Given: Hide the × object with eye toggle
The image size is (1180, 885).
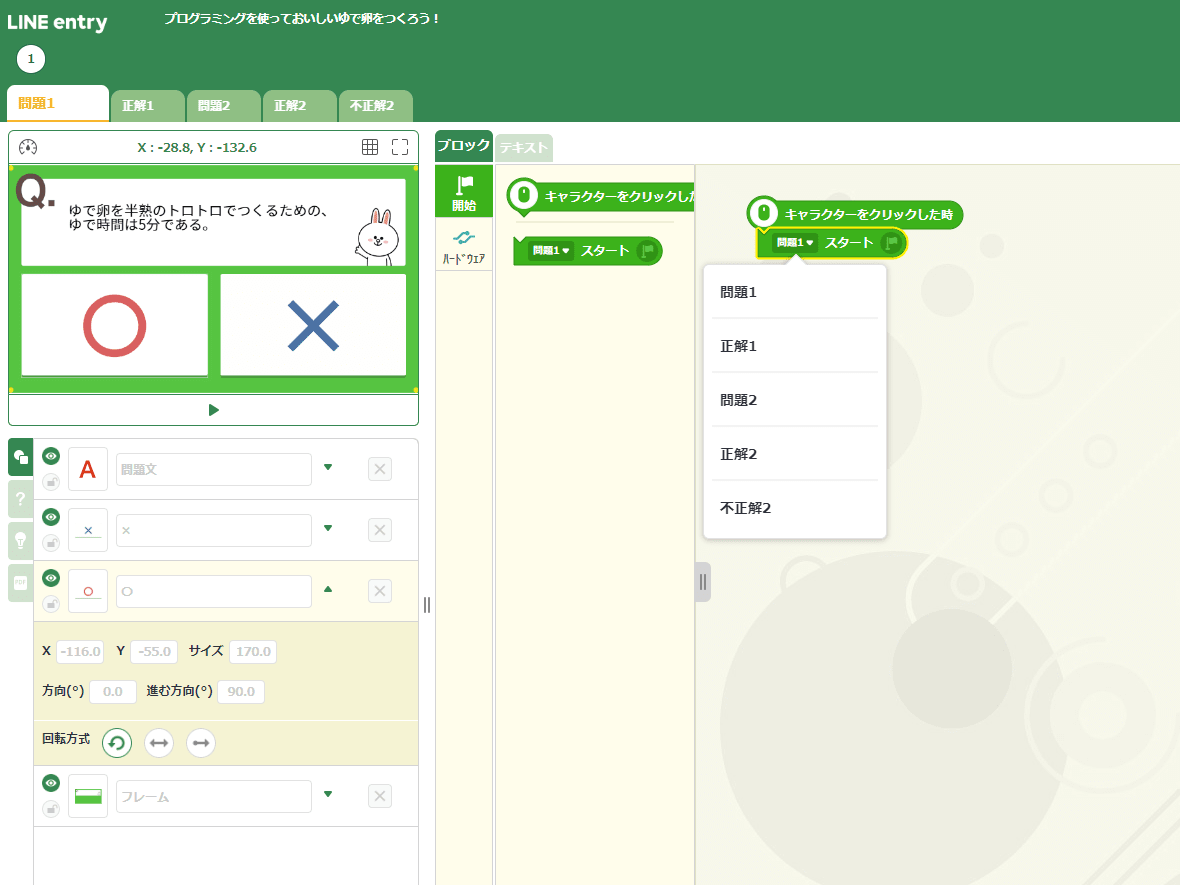Looking at the screenshot, I should tap(51, 517).
